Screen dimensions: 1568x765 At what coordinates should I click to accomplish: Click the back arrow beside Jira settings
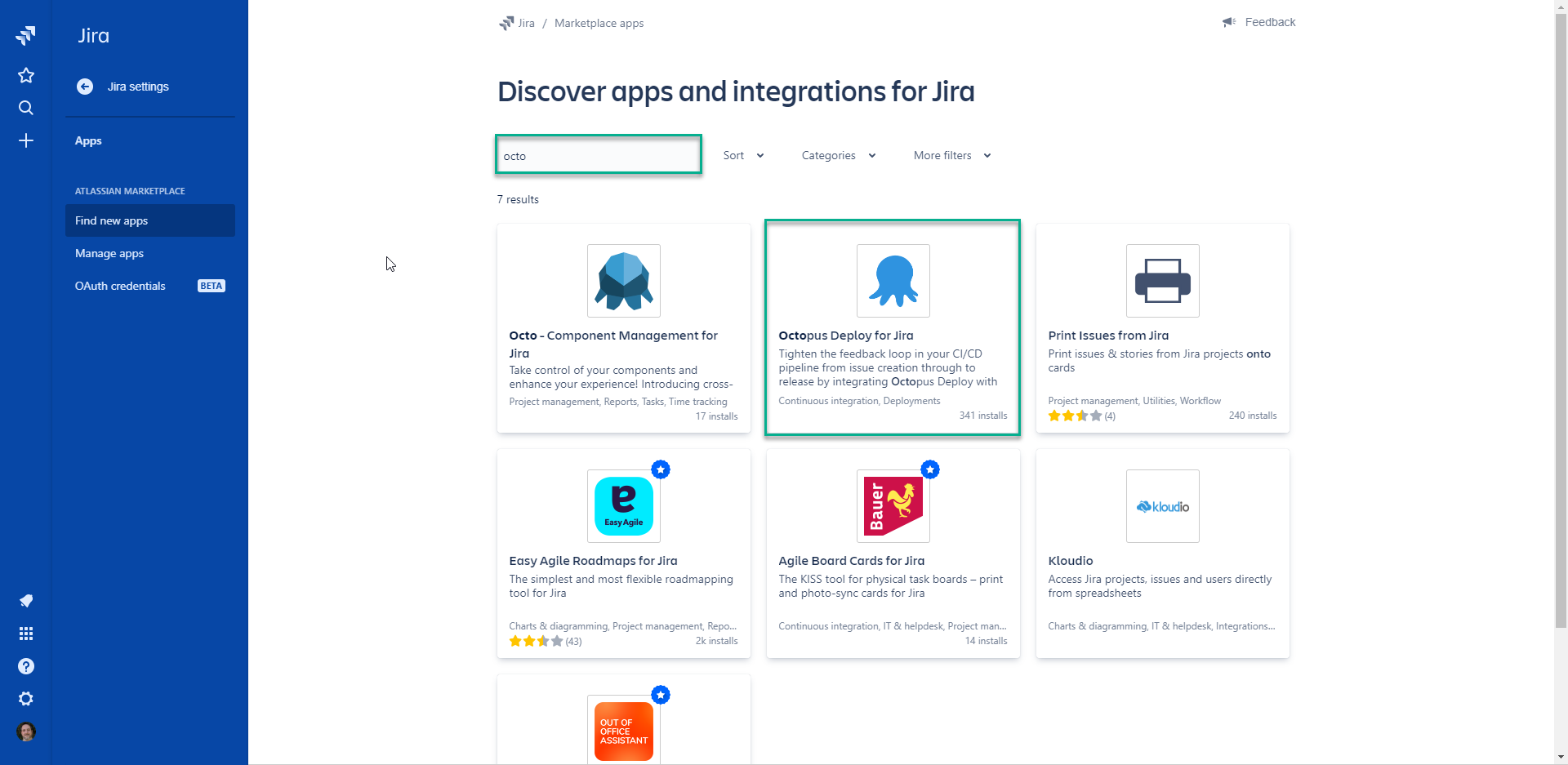coord(84,87)
